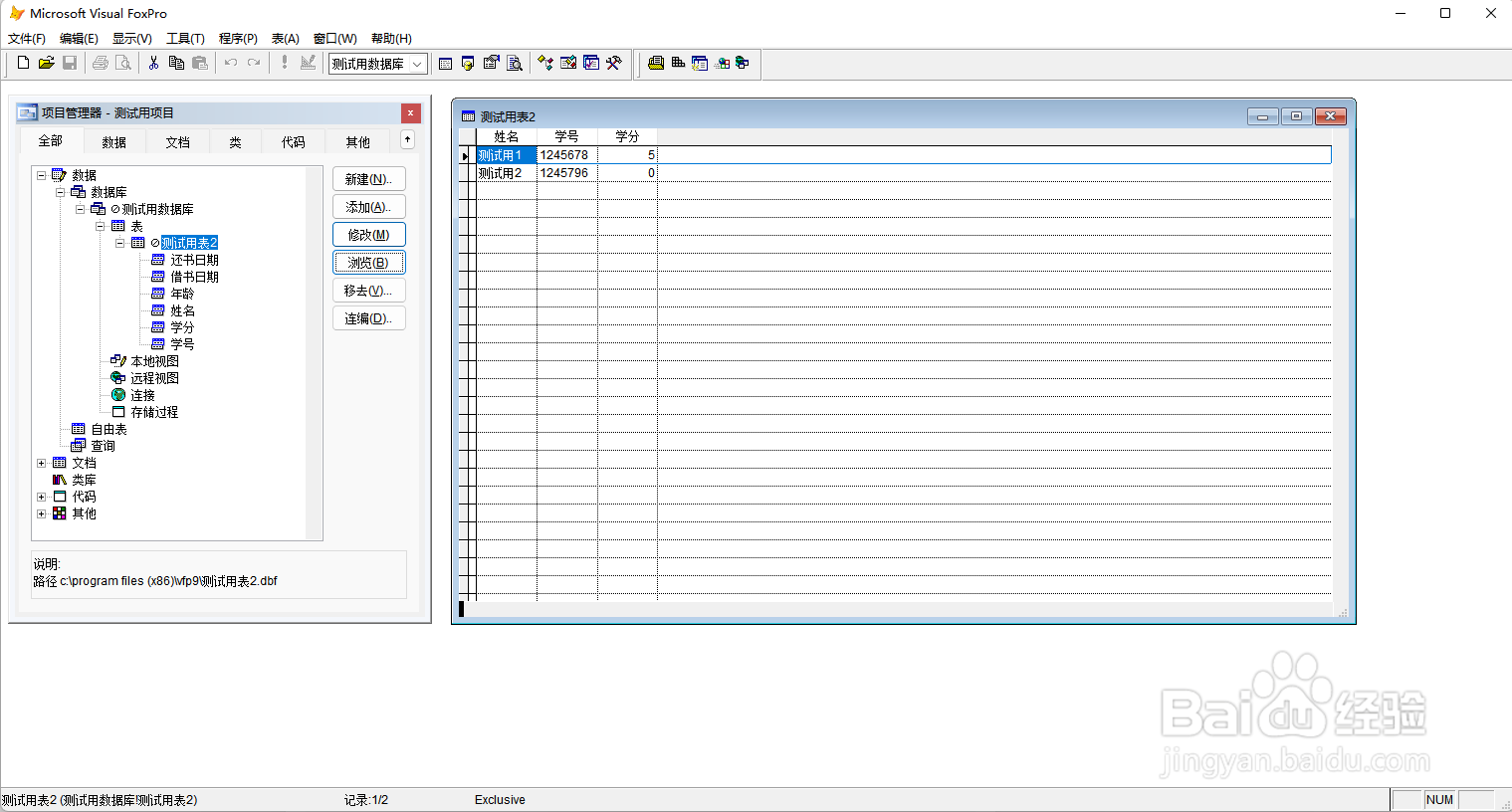Expand the 文档 tree node
The height and width of the screenshot is (812, 1512).
pos(41,463)
